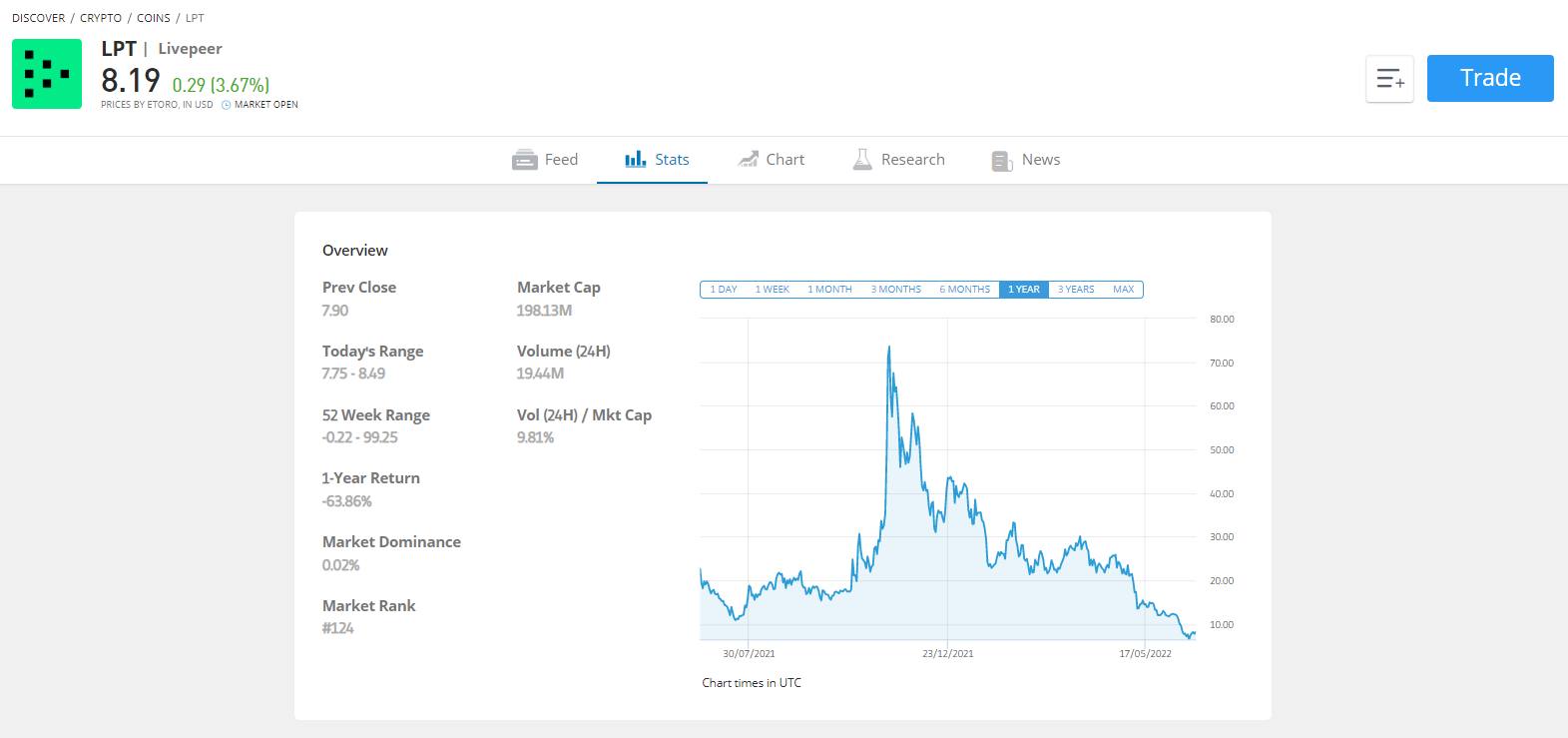1568x738 pixels.
Task: Click the Prev Close value 7.90
Action: click(335, 311)
